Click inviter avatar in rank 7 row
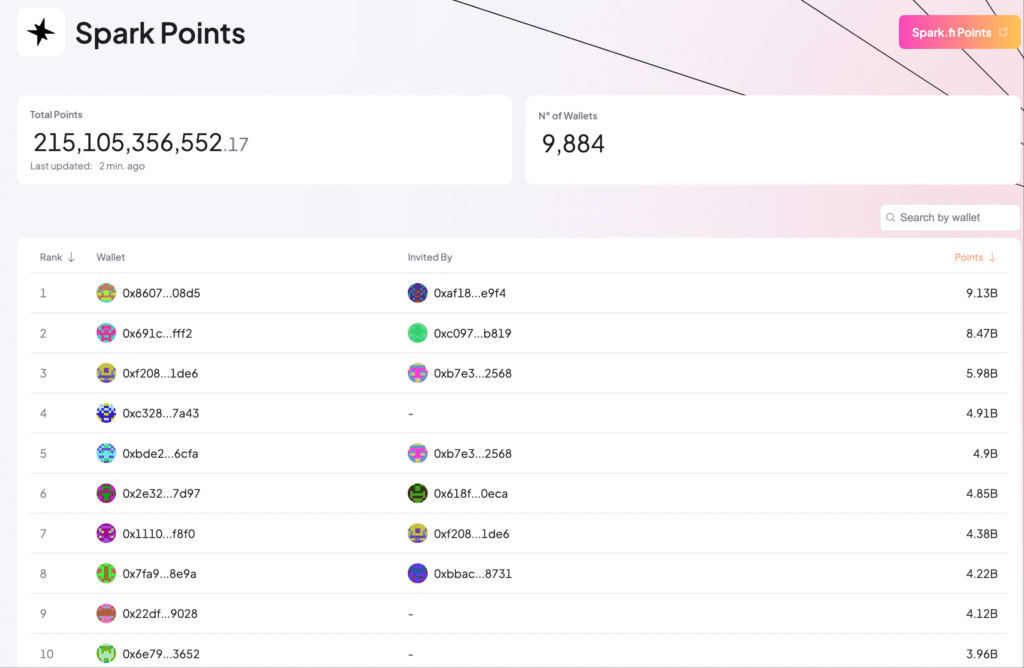1024x668 pixels. click(417, 533)
